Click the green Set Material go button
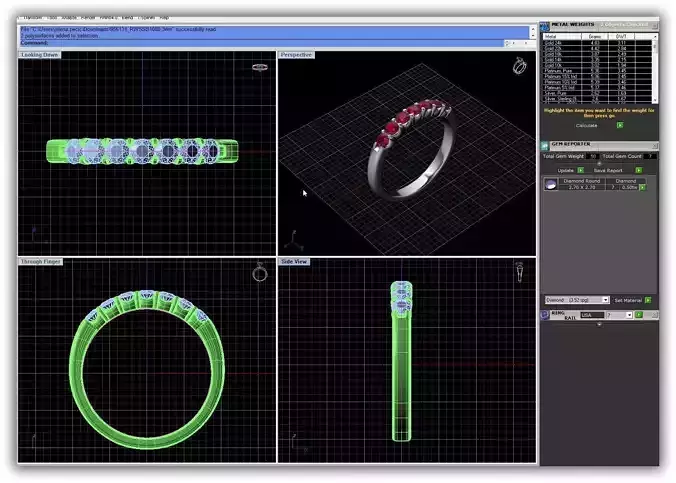 648,300
